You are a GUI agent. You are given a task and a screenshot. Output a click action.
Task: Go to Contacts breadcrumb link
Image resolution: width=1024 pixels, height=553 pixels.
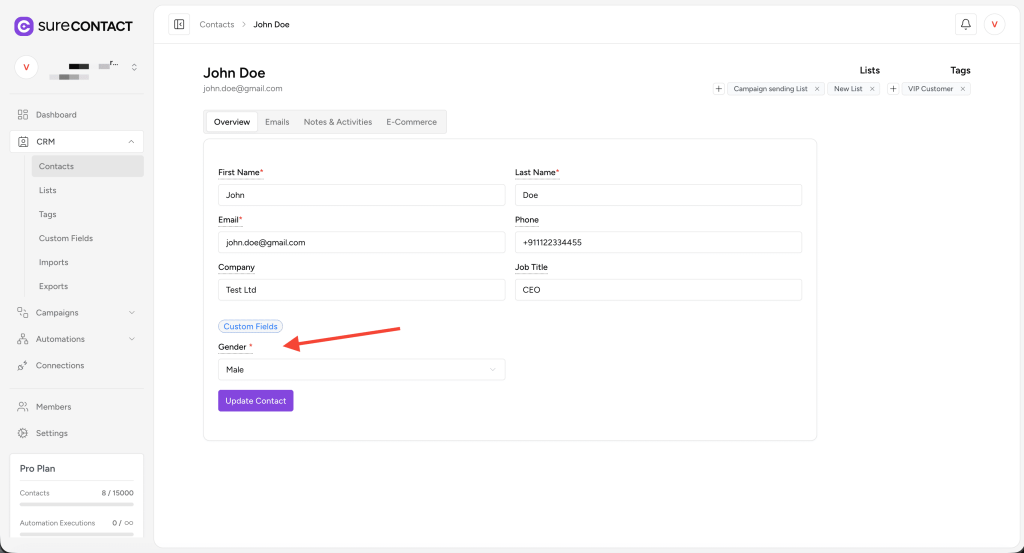coord(216,24)
